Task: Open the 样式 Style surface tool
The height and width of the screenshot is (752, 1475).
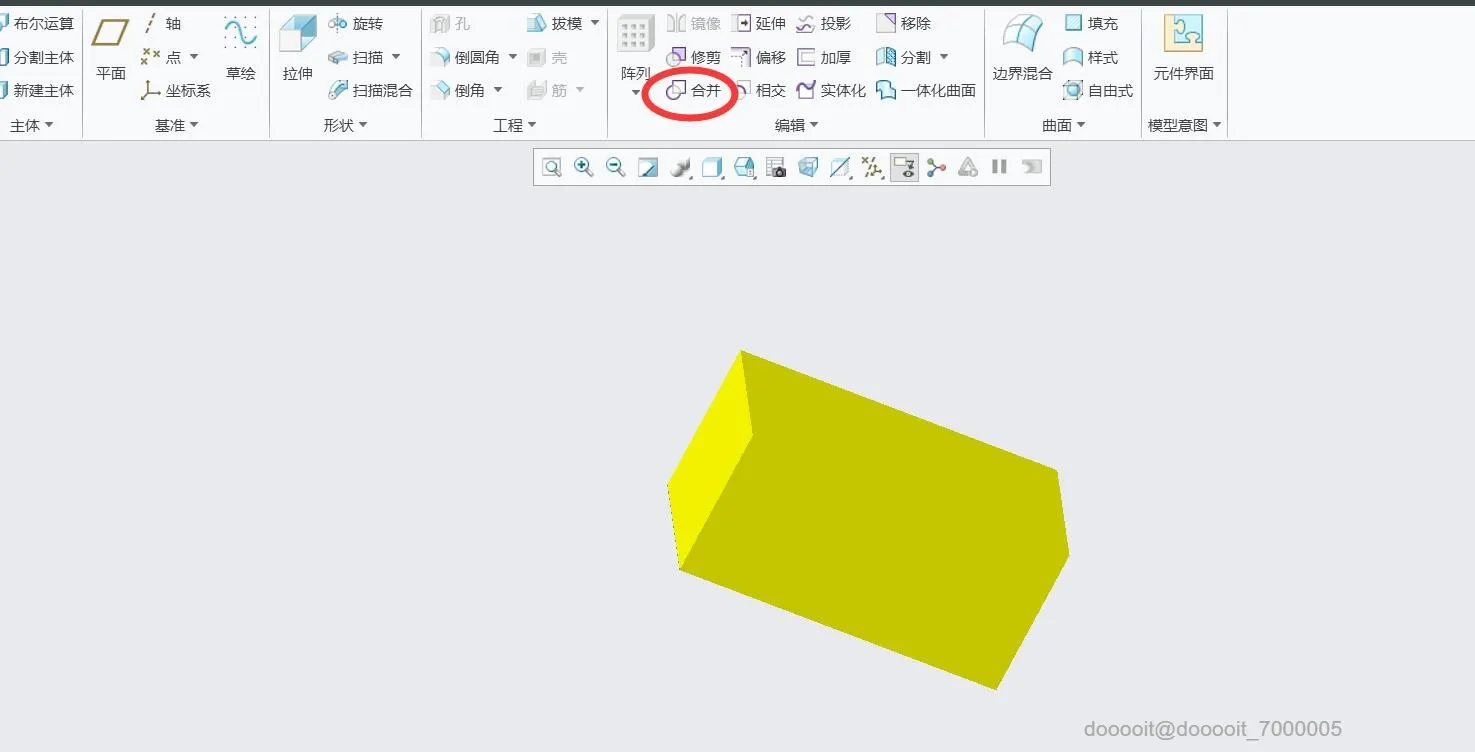Action: [1091, 57]
